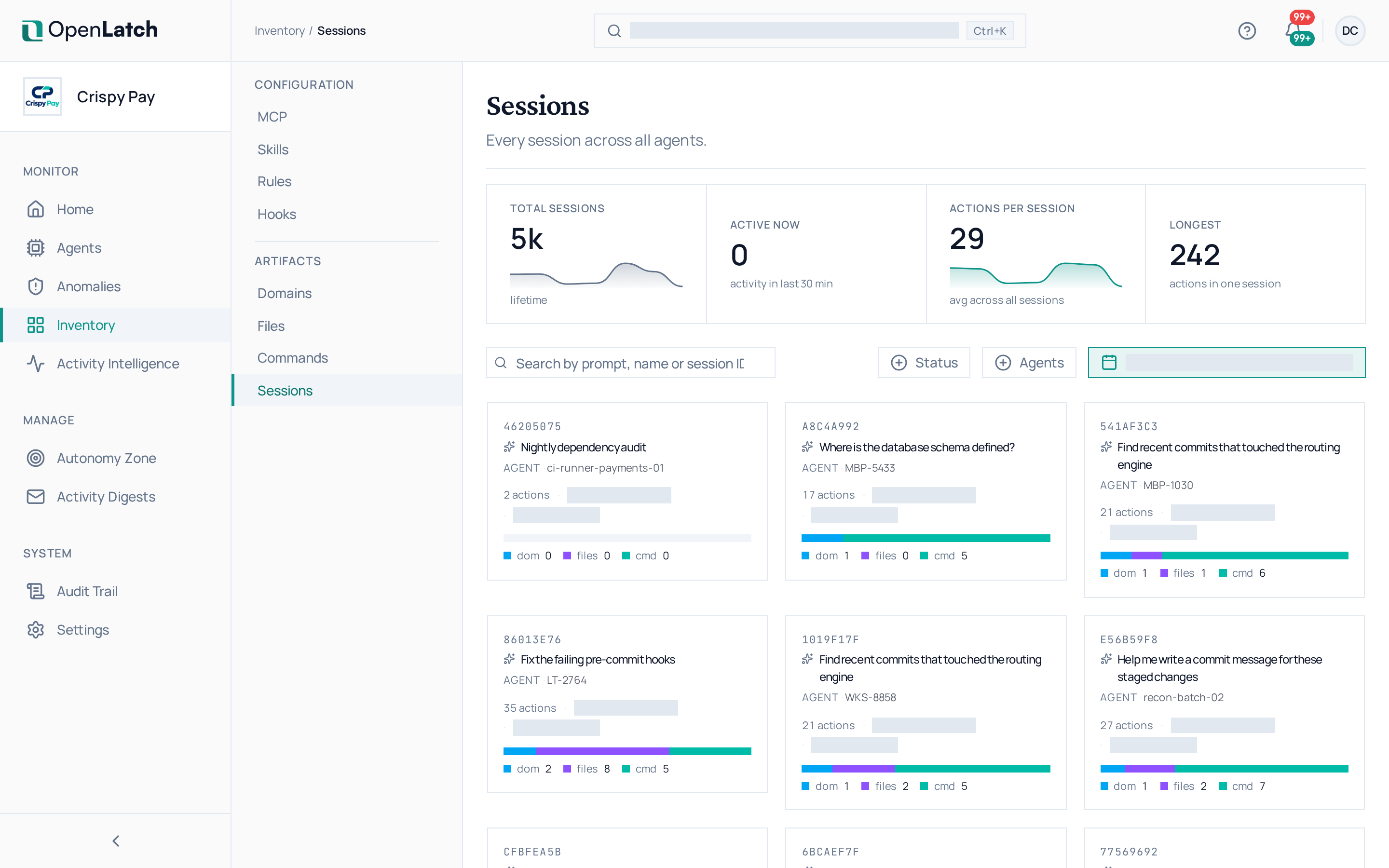Open the Status filter dropdown
The image size is (1389, 868).
click(x=924, y=362)
